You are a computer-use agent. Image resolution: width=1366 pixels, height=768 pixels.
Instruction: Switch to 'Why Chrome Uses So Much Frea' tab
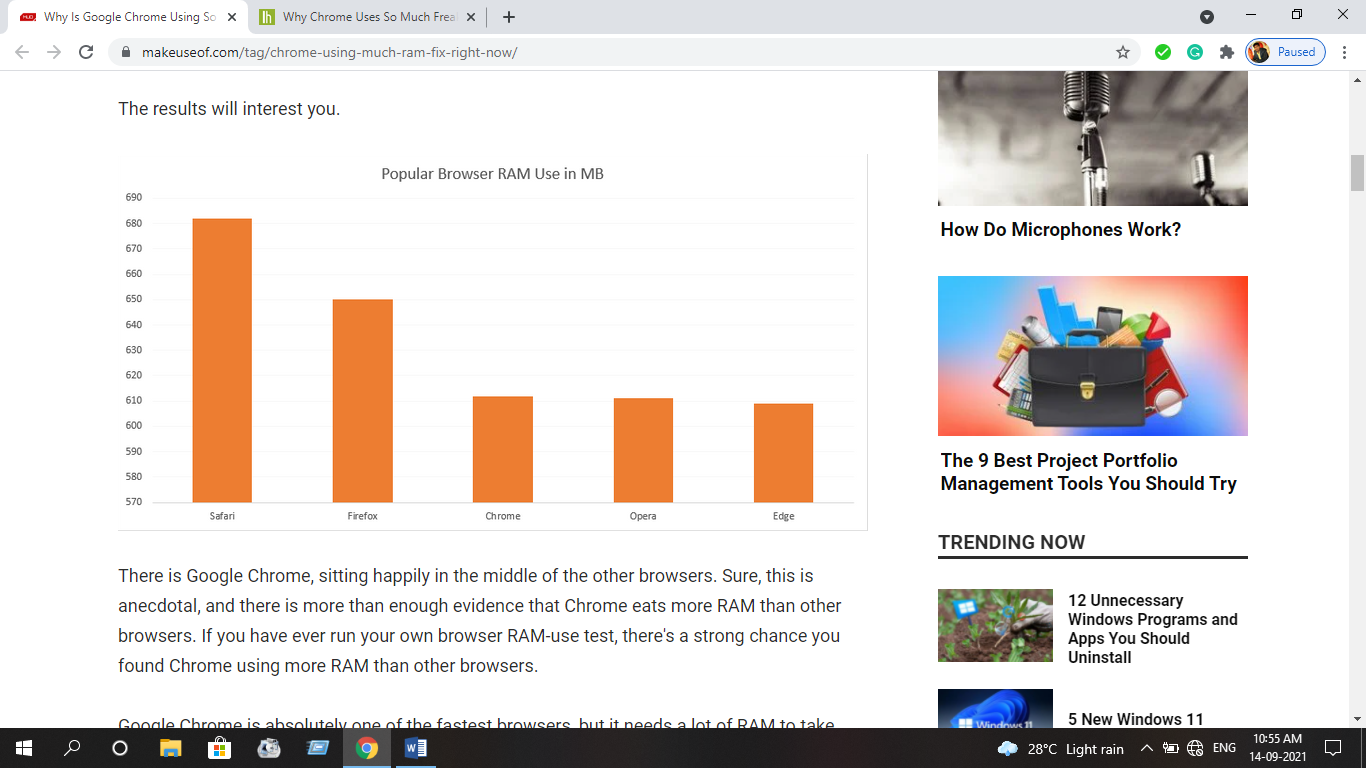tap(368, 17)
